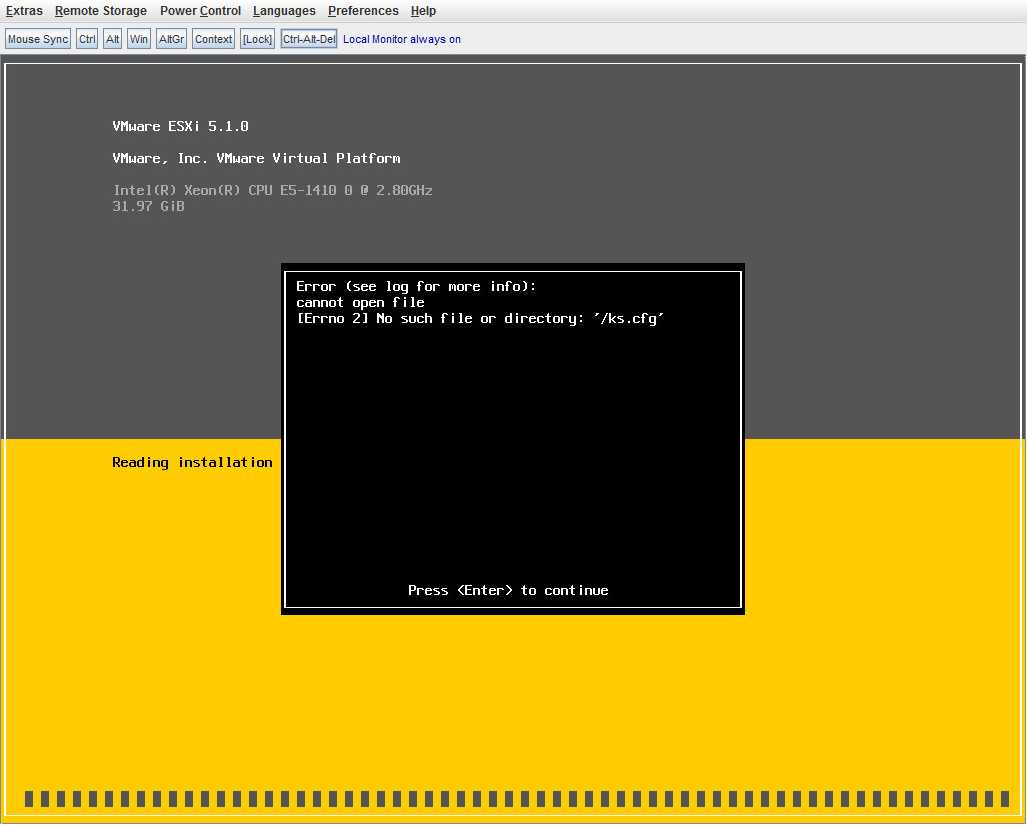Open the Preferences menu
The height and width of the screenshot is (825, 1027).
363,11
